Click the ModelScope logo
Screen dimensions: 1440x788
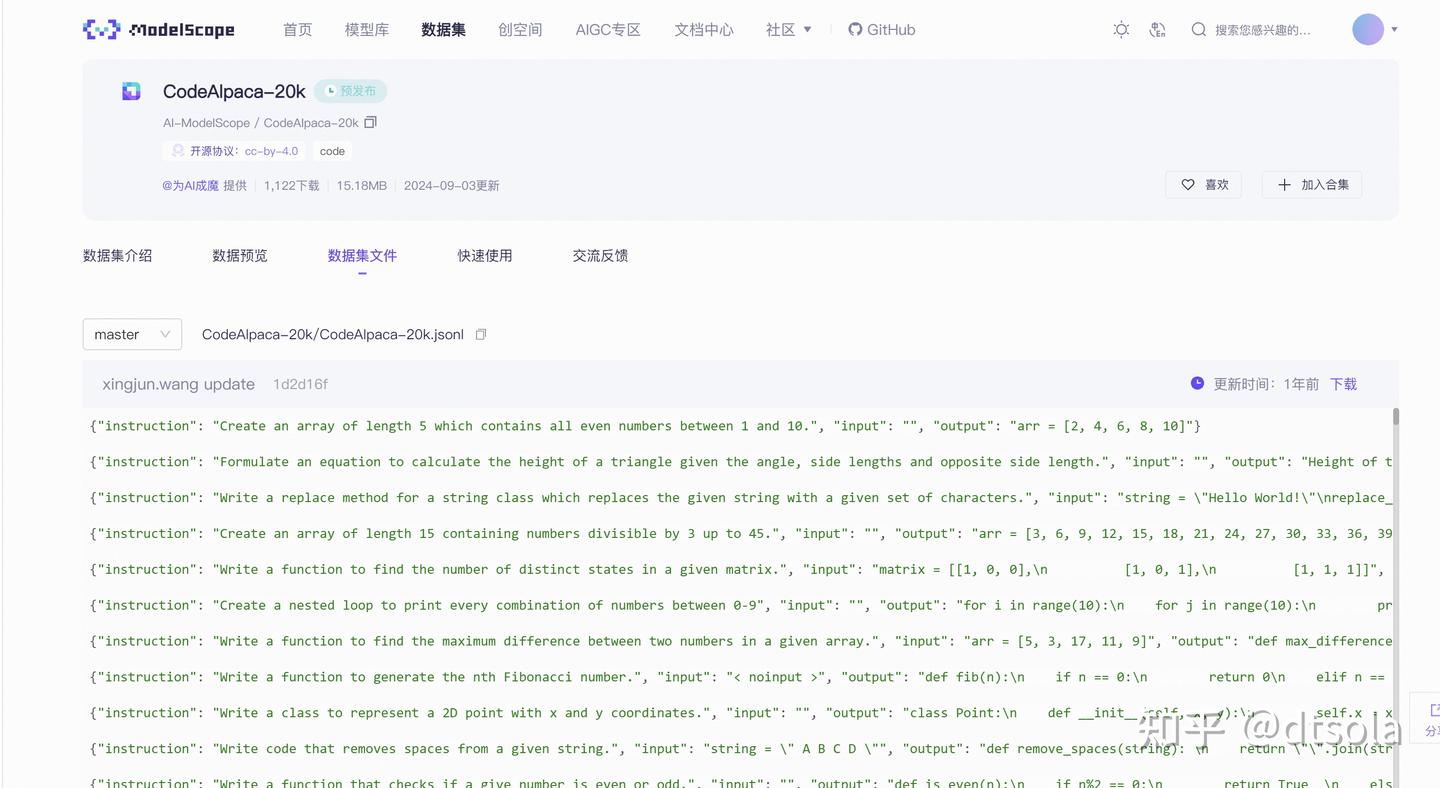coord(159,30)
